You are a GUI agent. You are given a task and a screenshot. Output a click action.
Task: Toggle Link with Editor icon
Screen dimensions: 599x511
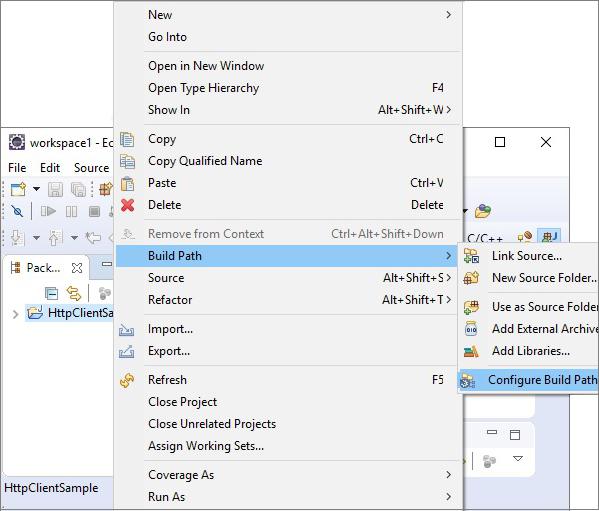point(74,293)
